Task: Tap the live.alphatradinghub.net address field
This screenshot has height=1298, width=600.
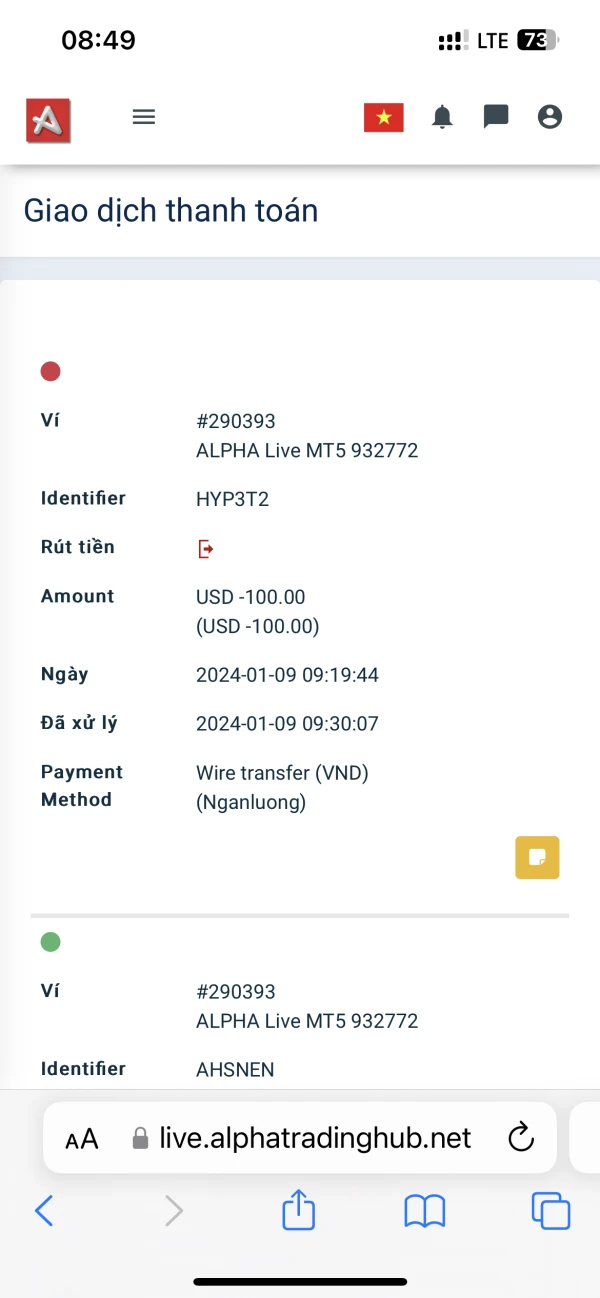Action: point(315,1138)
